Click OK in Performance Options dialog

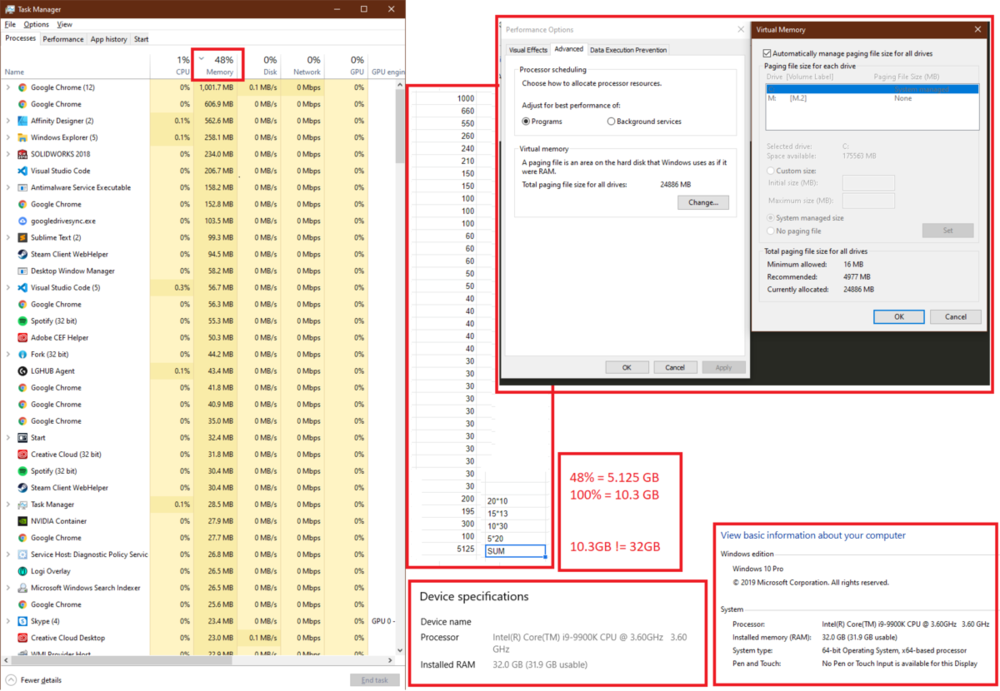[x=626, y=368]
